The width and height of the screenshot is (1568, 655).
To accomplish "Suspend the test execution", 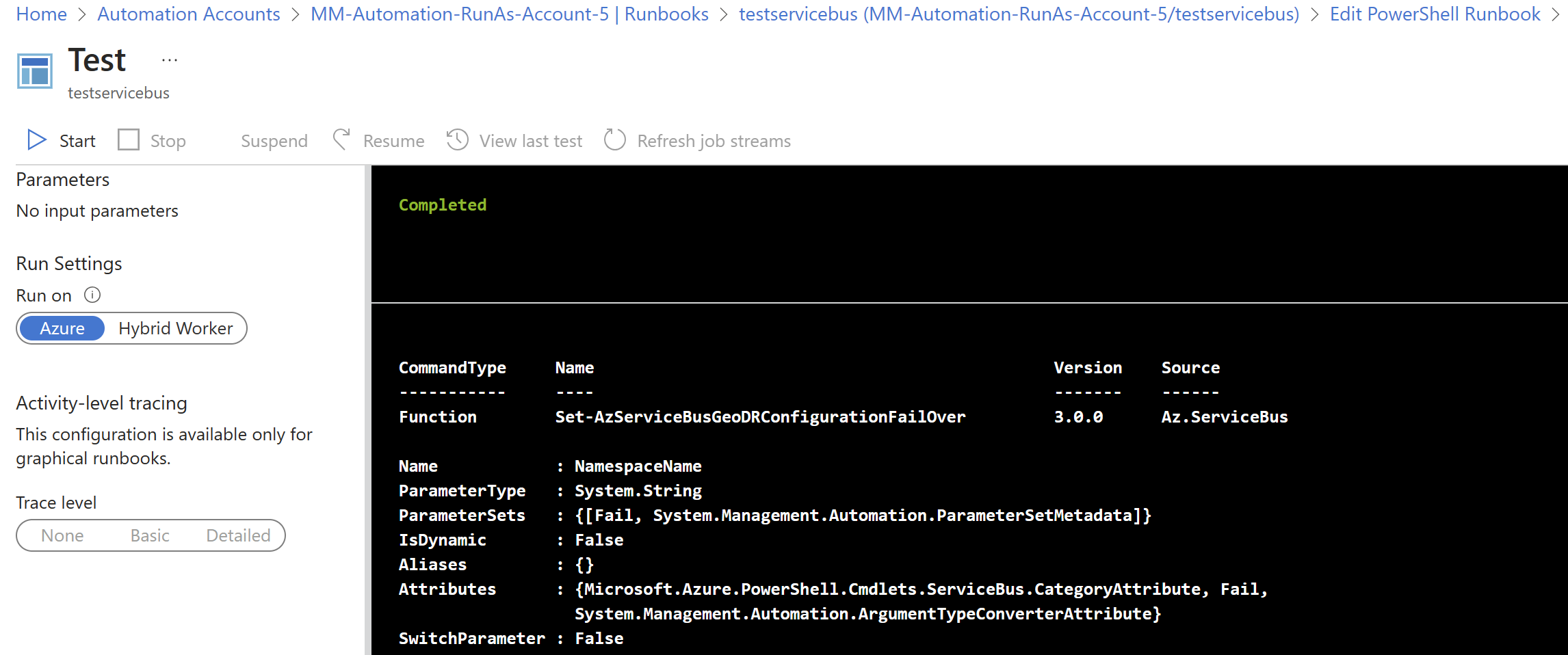I will [x=274, y=140].
